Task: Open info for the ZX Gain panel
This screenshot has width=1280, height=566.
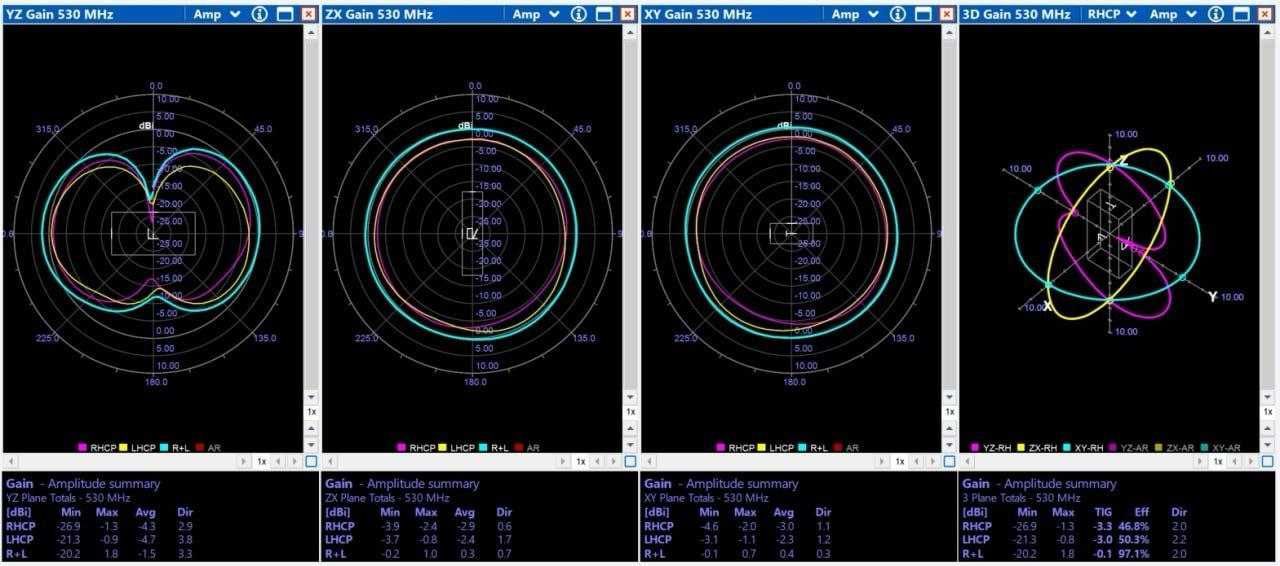Action: (579, 14)
